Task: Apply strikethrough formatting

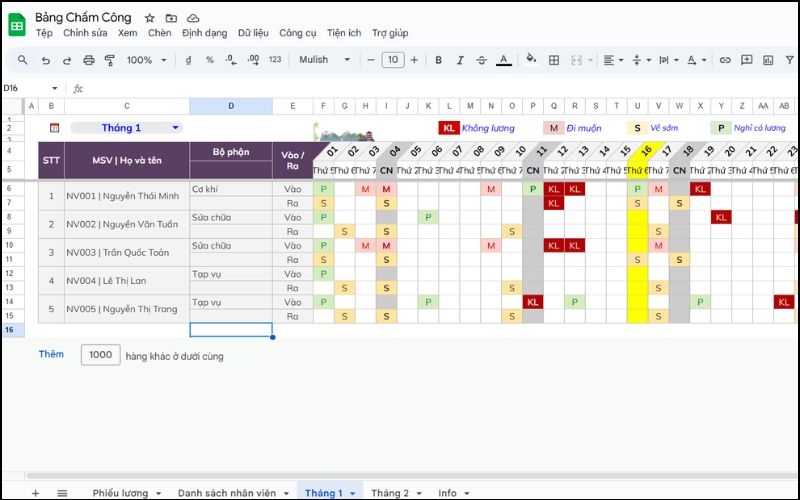Action: pos(481,60)
